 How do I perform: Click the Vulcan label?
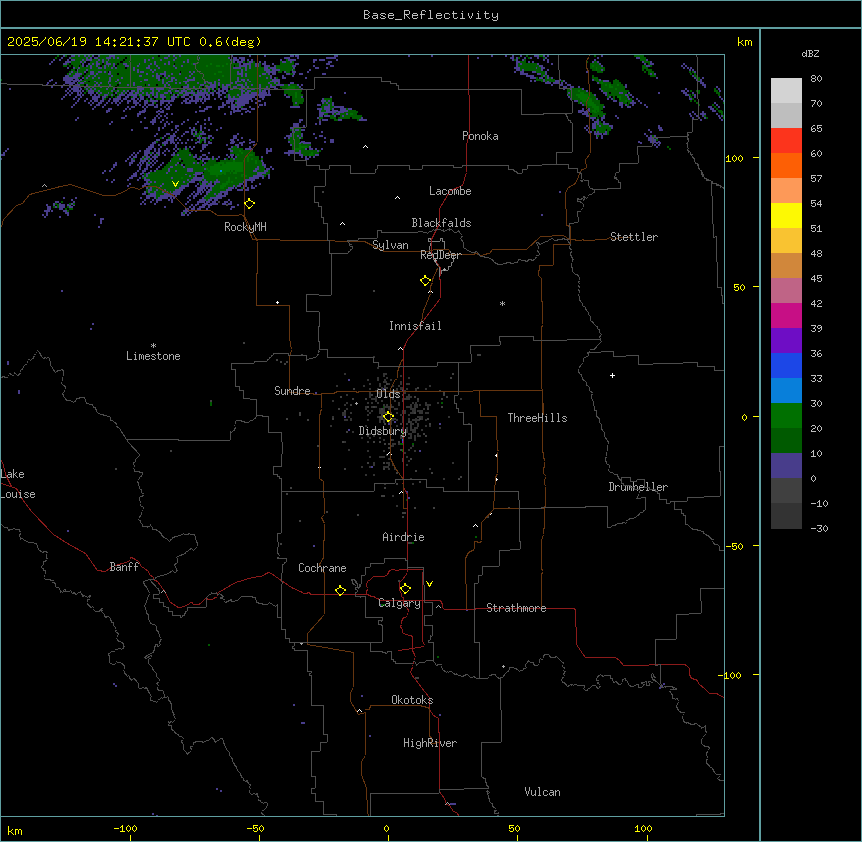[542, 792]
